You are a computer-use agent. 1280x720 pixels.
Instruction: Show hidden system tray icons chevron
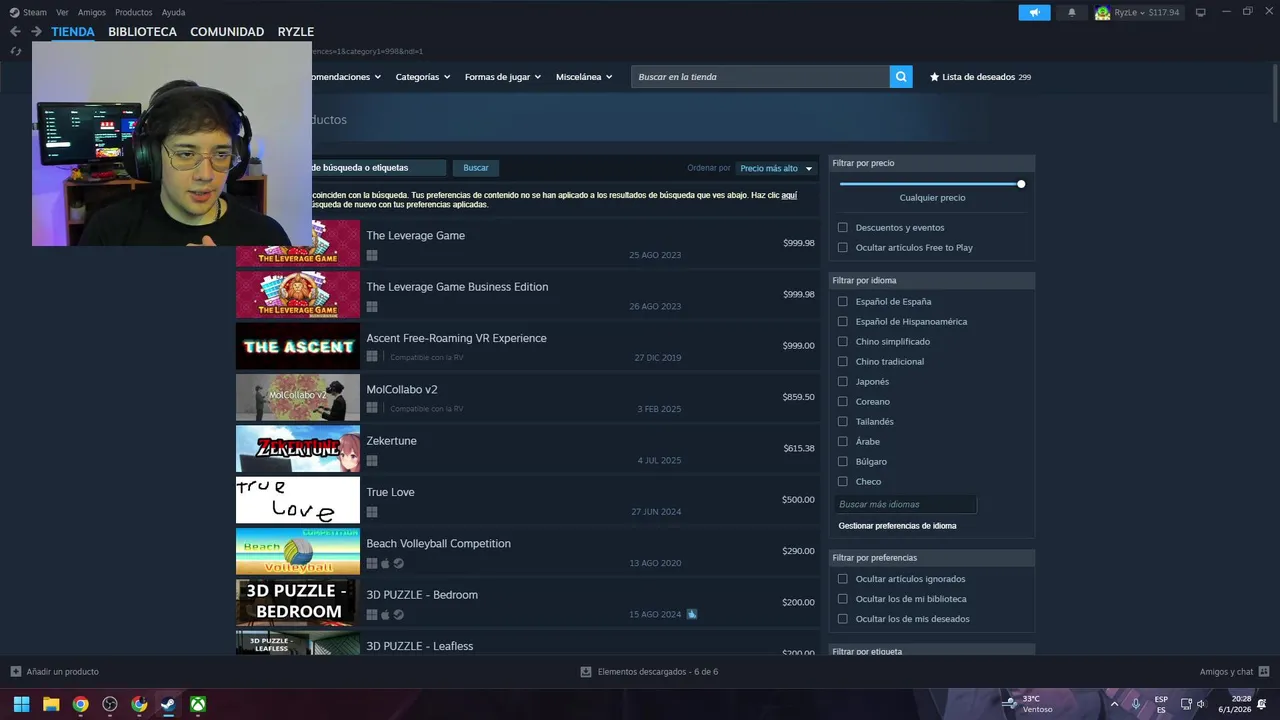click(x=1114, y=704)
